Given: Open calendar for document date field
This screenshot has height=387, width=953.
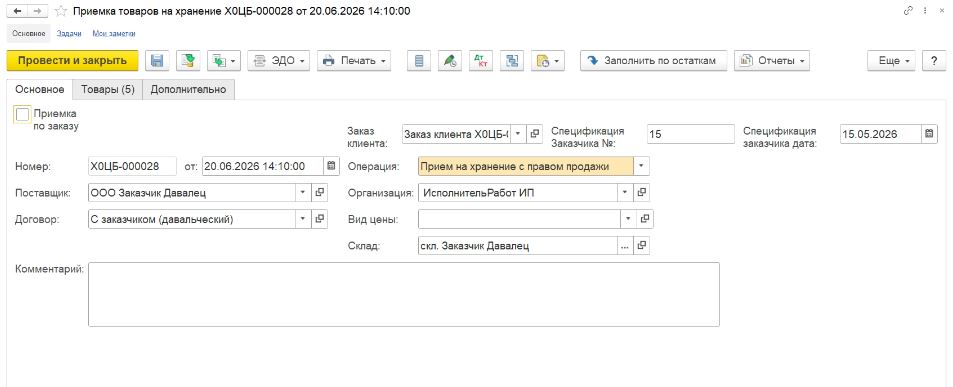Looking at the screenshot, I should tap(331, 166).
